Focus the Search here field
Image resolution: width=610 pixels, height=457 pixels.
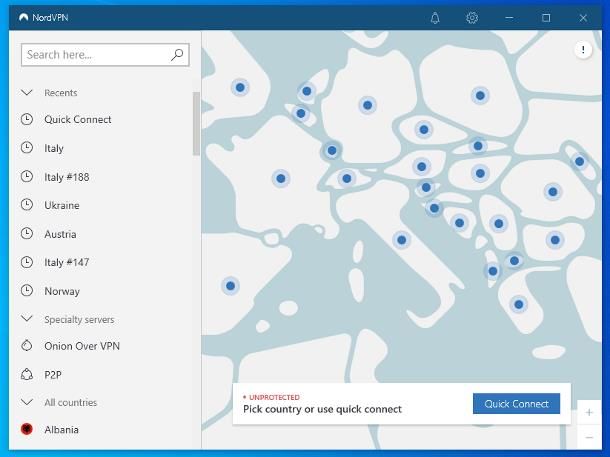pos(105,55)
